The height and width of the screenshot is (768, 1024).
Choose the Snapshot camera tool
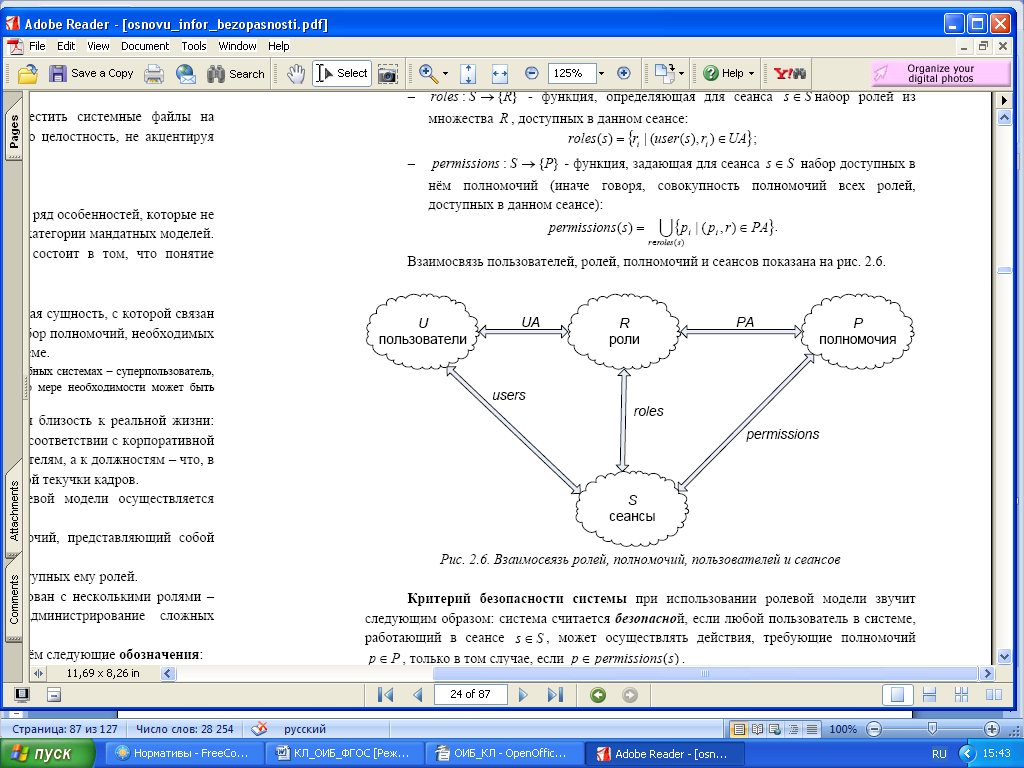tap(387, 74)
